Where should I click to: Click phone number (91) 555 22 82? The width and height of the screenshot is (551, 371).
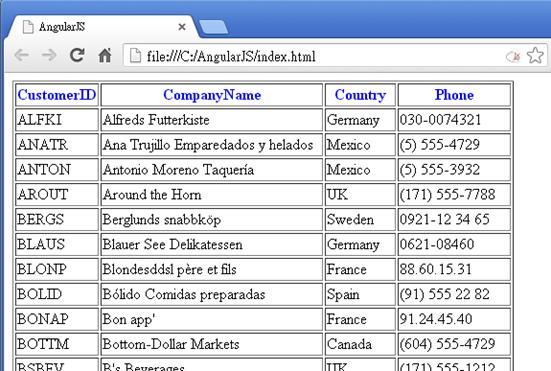[x=454, y=294]
